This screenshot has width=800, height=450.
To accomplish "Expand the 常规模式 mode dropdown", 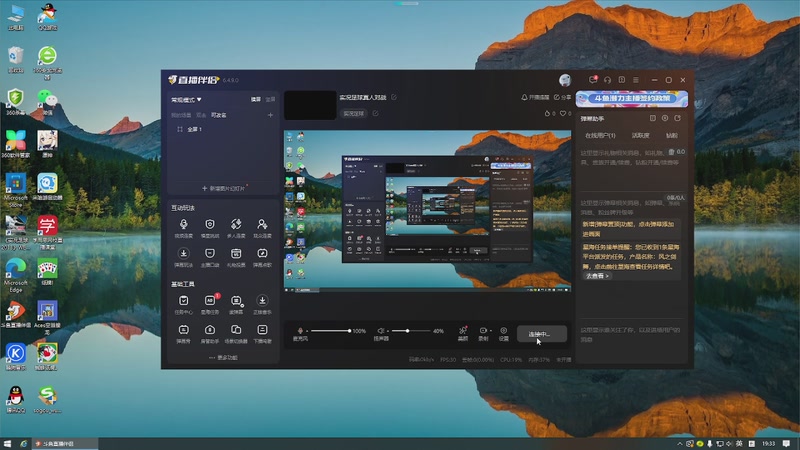I will (186, 99).
